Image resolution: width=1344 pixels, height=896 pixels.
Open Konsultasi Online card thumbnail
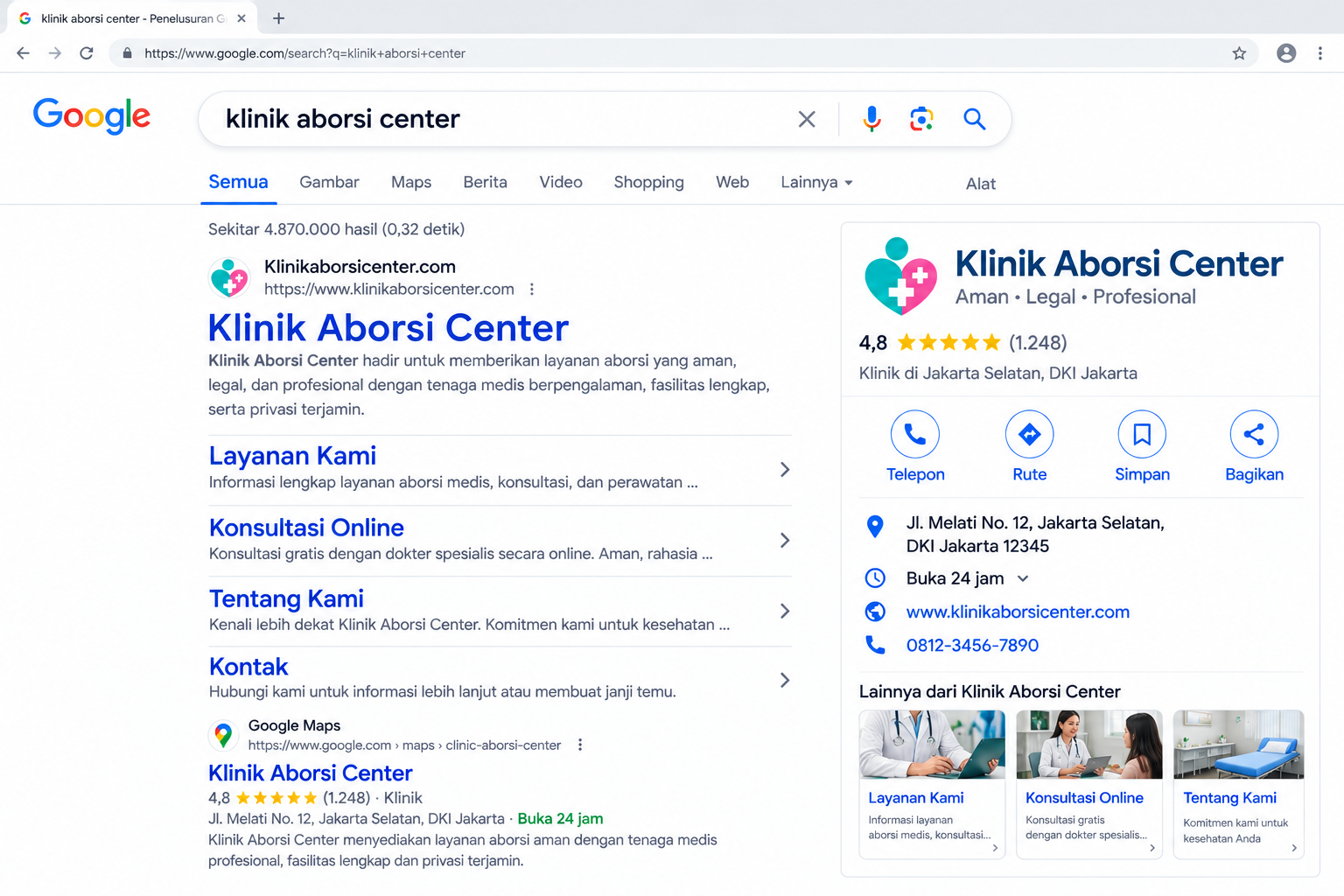point(1089,745)
